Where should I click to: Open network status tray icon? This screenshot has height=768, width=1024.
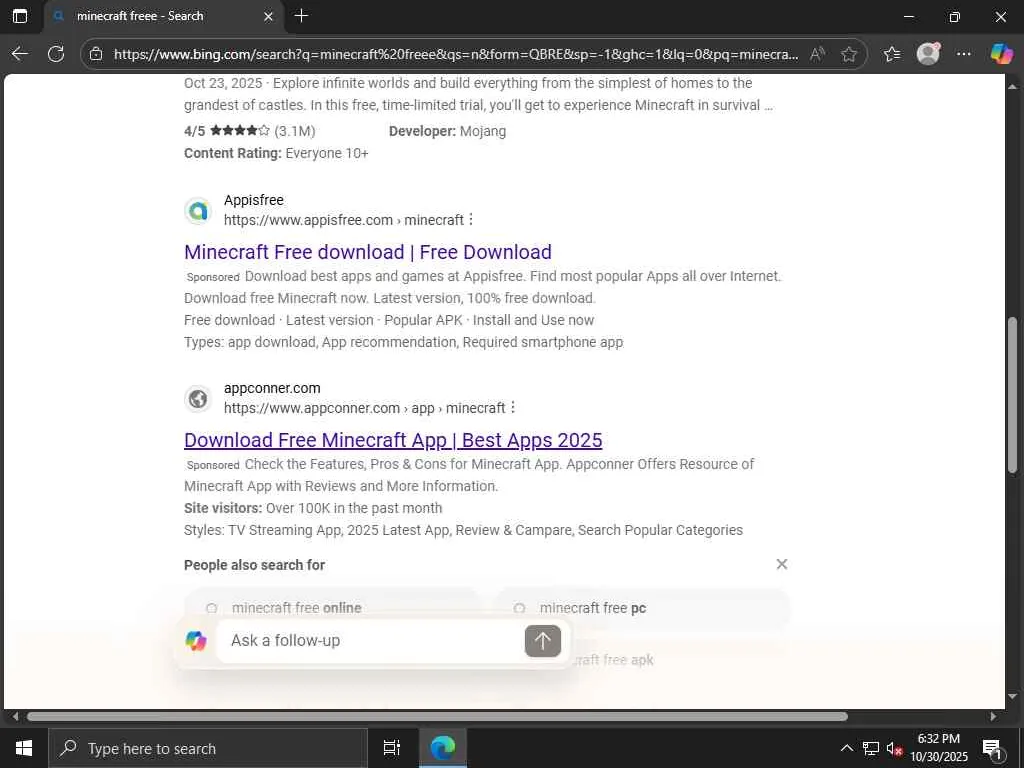pyautogui.click(x=871, y=748)
